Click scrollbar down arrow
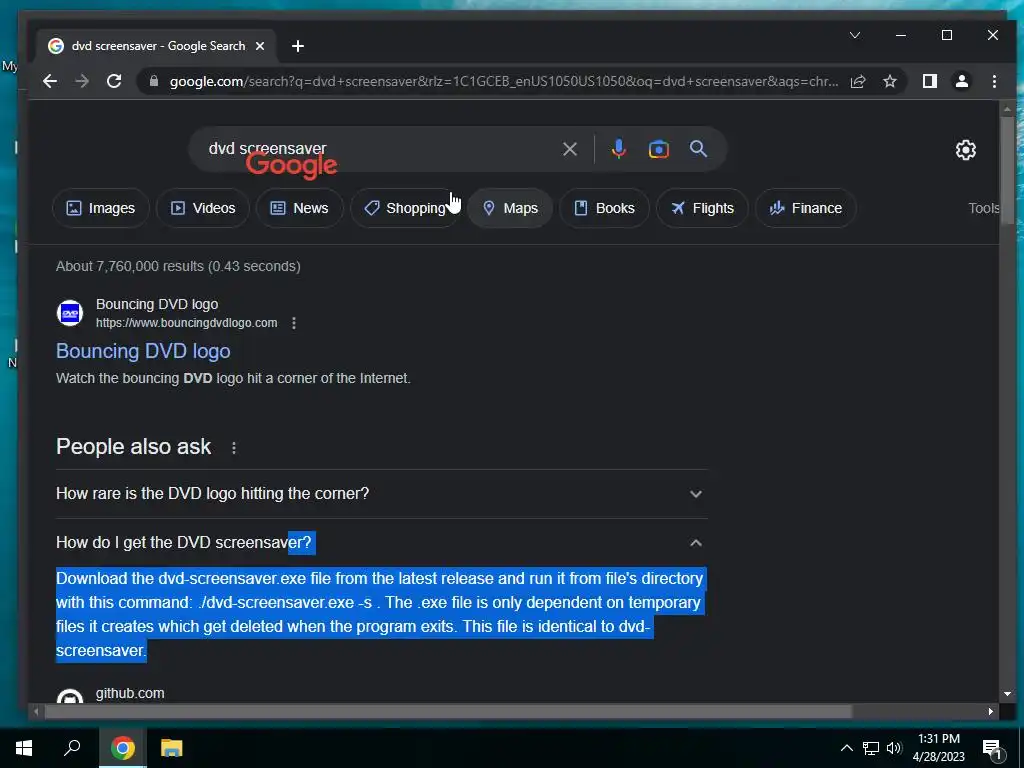1024x768 pixels. point(1006,694)
